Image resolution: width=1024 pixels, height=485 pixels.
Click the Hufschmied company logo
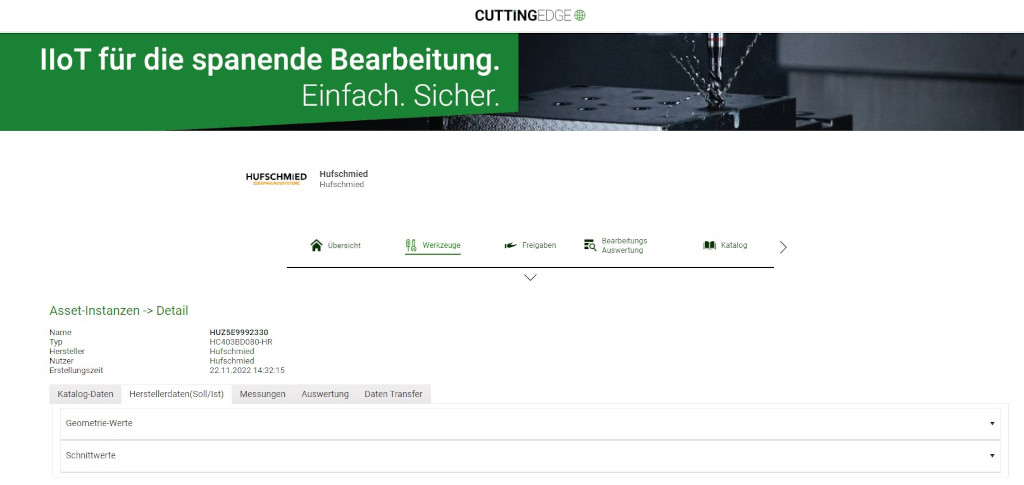tap(276, 179)
